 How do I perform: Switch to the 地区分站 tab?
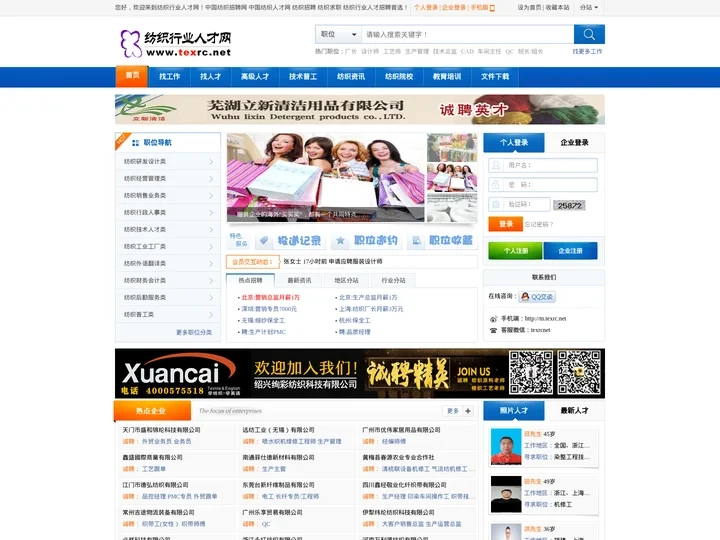pos(346,280)
